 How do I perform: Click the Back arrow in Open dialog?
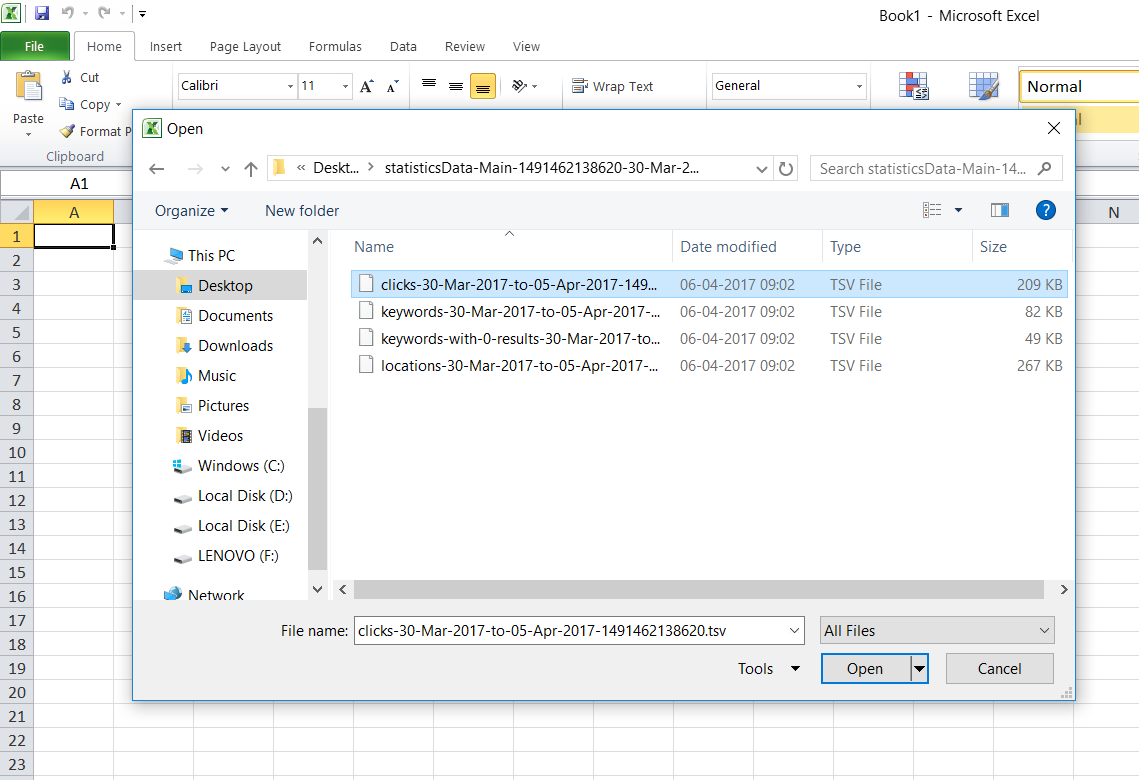coord(157,169)
